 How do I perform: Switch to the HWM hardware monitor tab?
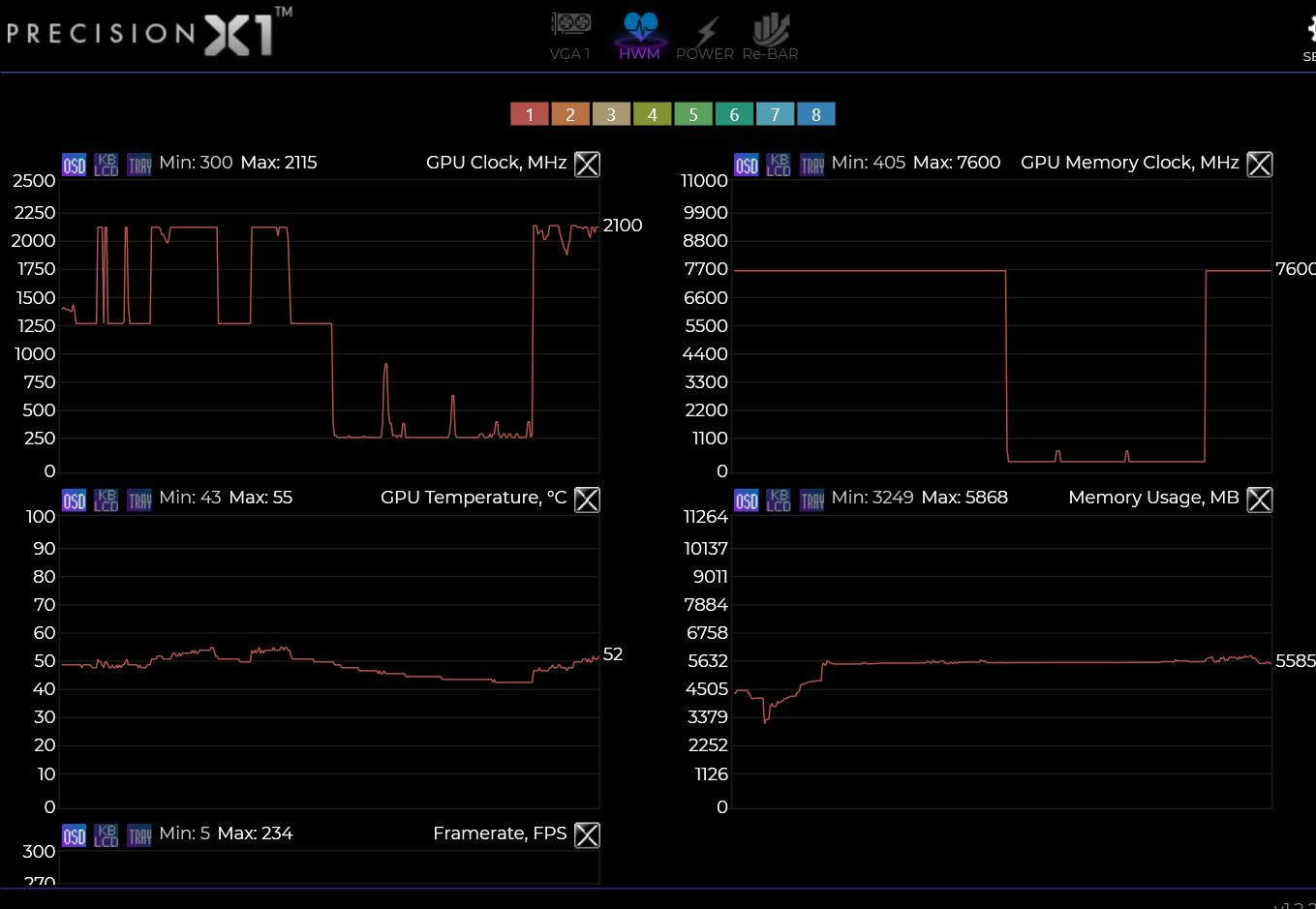pos(639,36)
